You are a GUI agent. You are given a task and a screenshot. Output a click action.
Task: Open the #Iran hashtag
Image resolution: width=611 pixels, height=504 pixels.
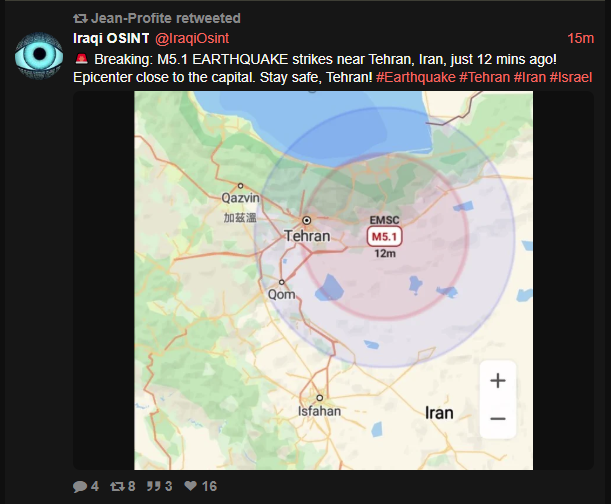click(x=530, y=77)
